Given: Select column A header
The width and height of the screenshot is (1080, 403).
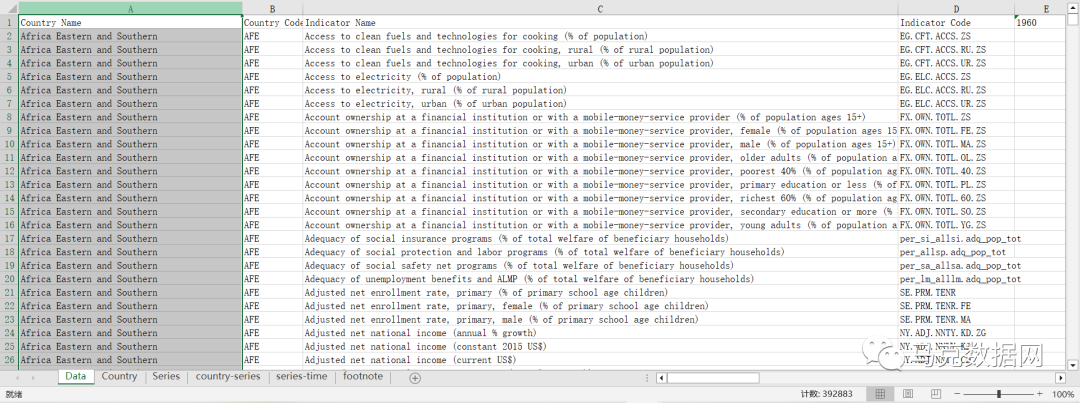Looking at the screenshot, I should point(131,8).
